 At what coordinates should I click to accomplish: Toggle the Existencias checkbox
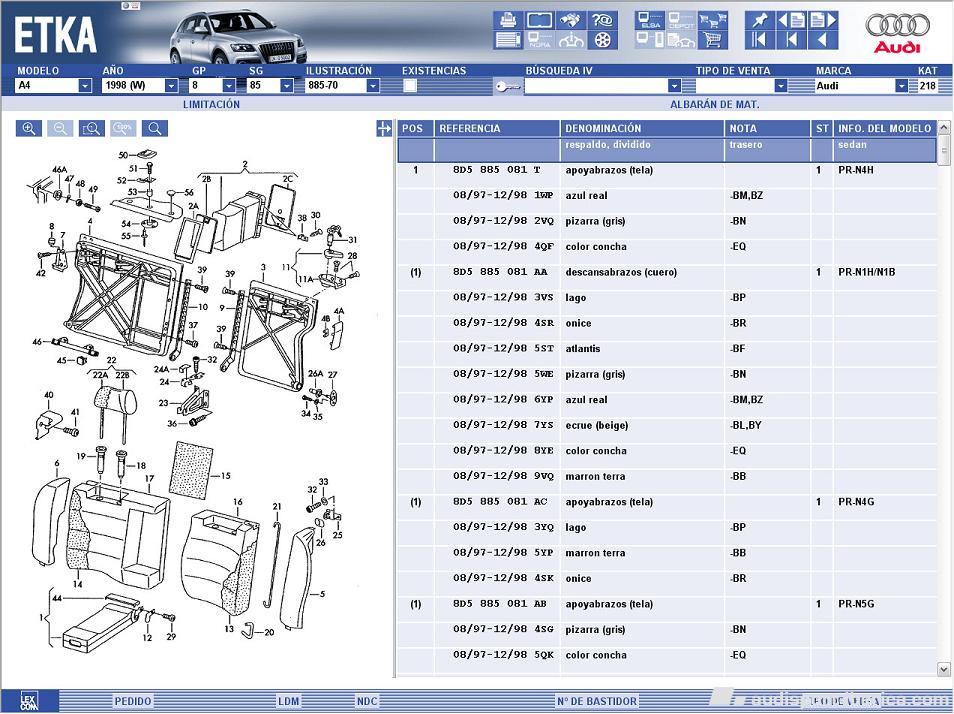tap(411, 86)
